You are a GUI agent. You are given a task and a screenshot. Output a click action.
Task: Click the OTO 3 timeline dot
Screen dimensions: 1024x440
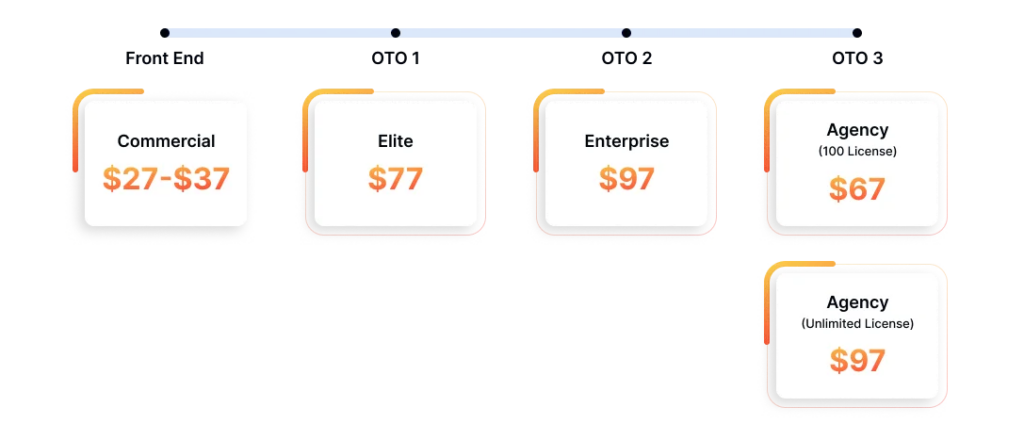click(857, 33)
